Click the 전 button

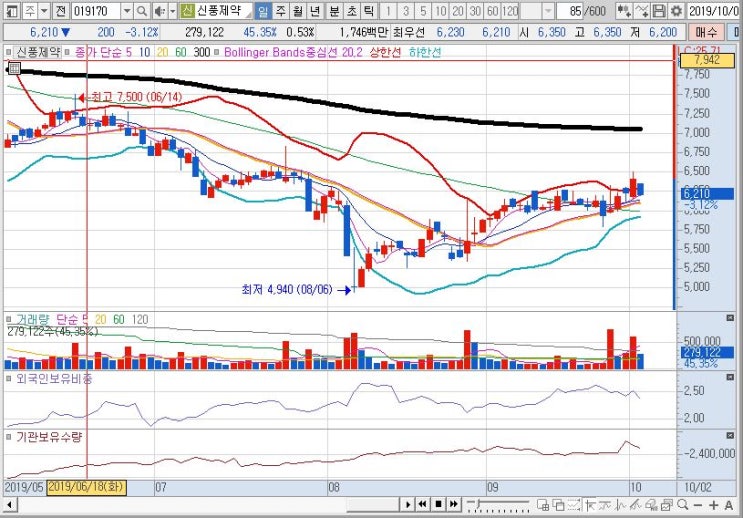(60, 10)
